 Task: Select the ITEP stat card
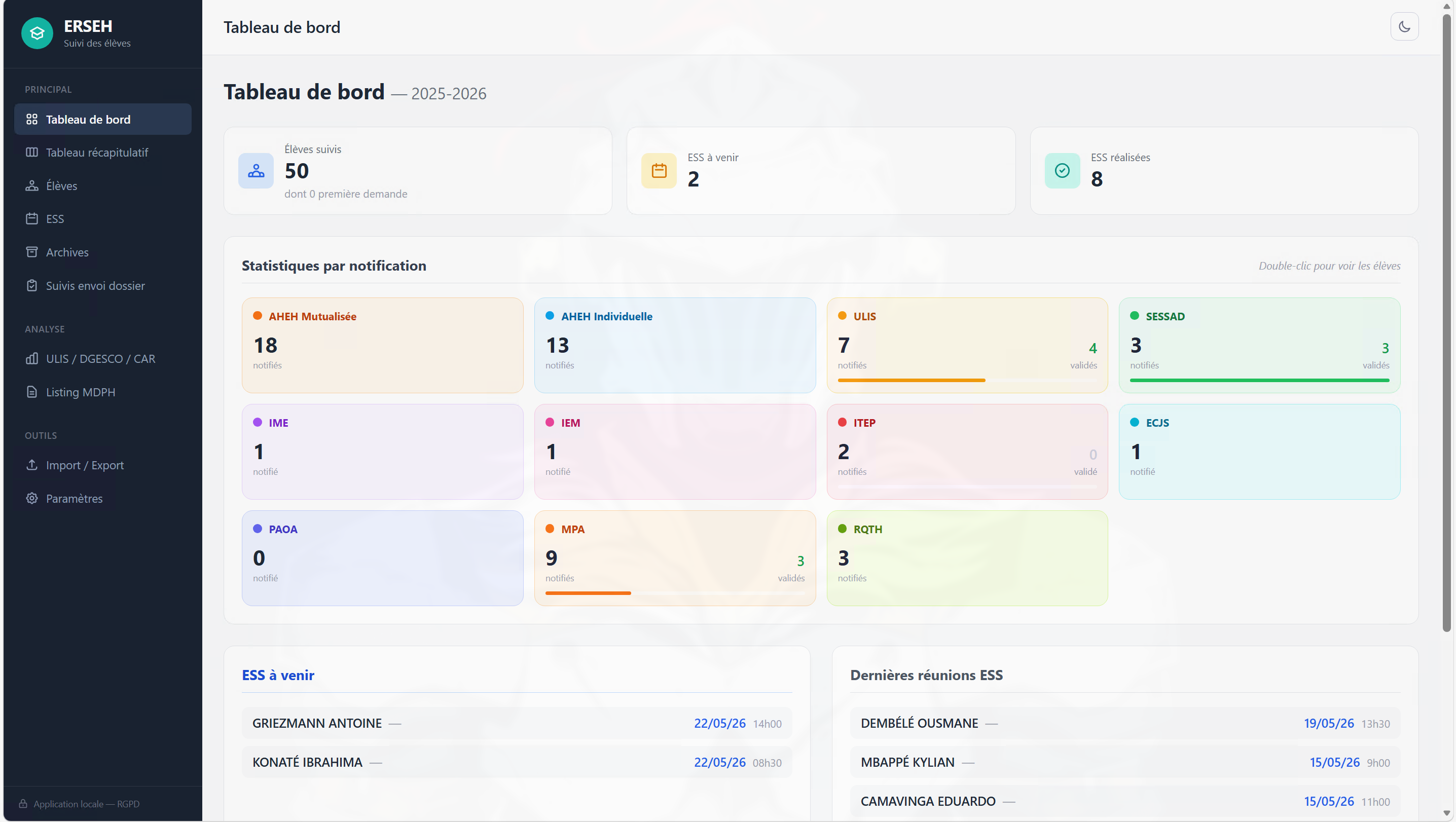click(x=967, y=452)
